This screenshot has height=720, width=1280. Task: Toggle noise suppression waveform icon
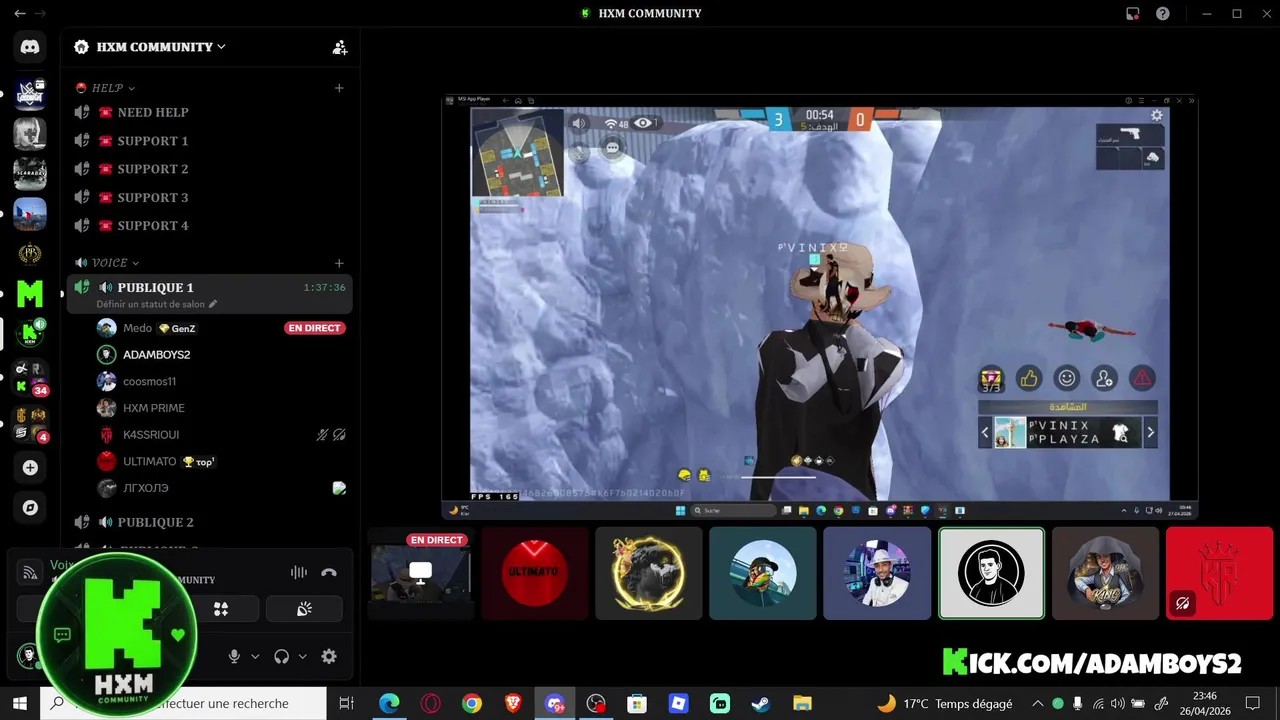(x=299, y=573)
